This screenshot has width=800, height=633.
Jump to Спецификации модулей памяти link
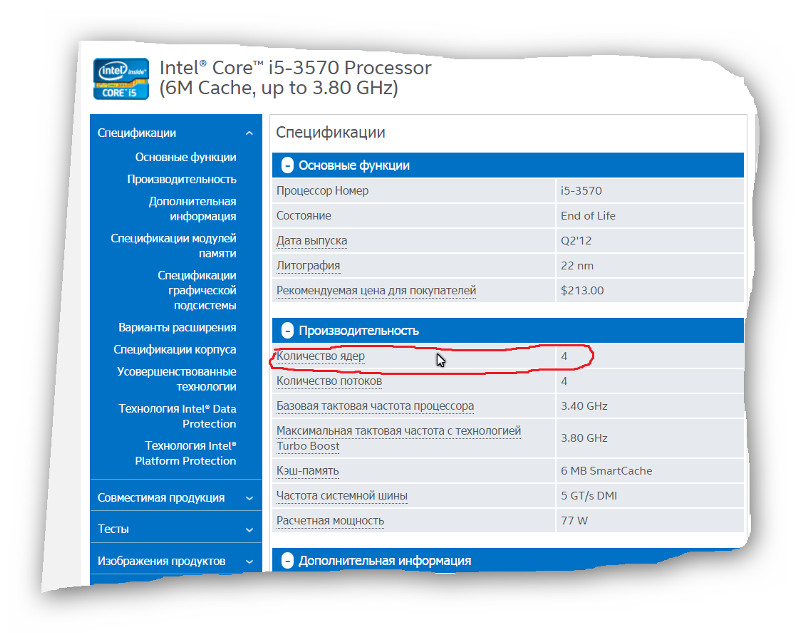pos(173,245)
